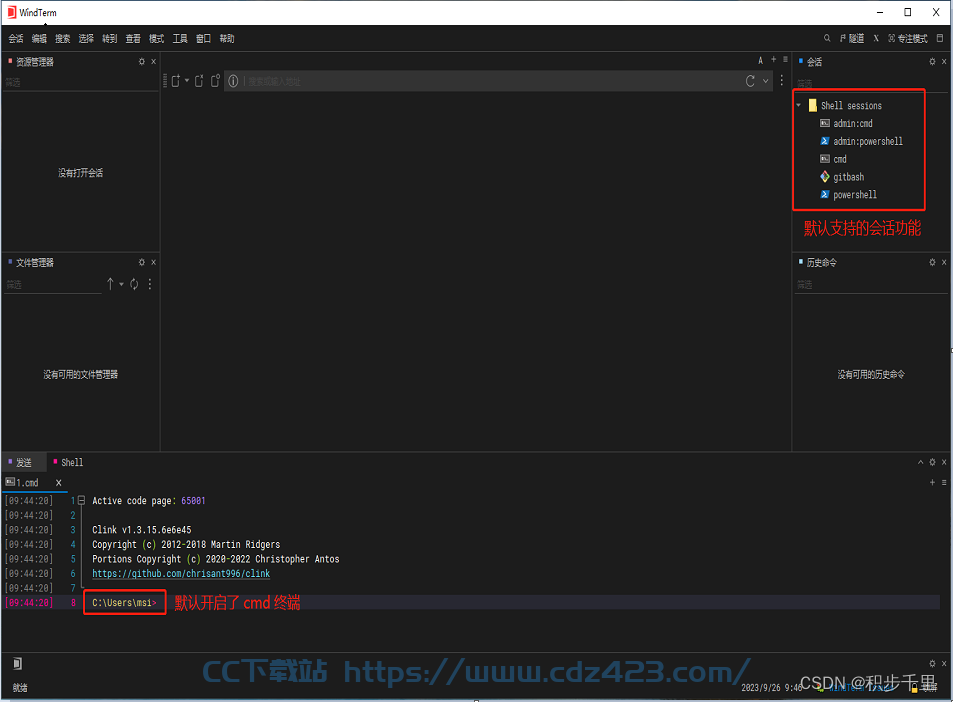Open the three-dot menu in 文件管理器
Viewport: 953px width, 702px height.
tap(150, 284)
